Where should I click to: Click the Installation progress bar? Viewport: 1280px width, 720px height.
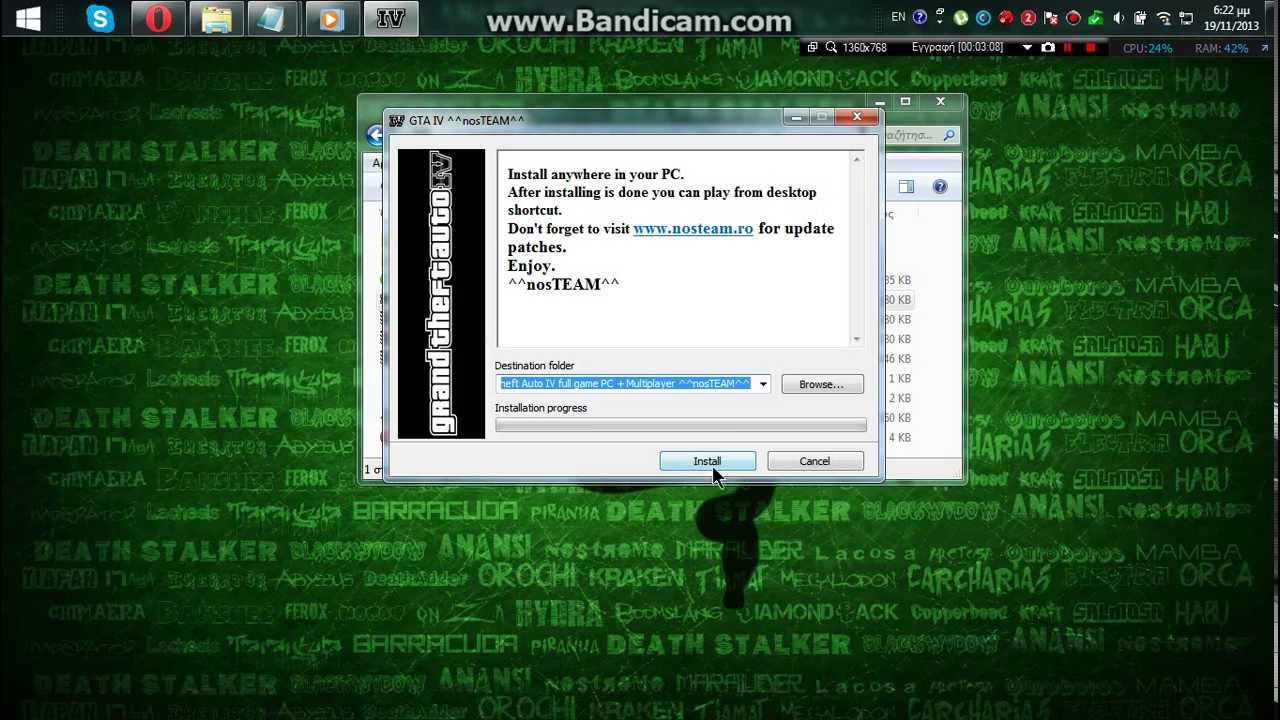pyautogui.click(x=681, y=425)
